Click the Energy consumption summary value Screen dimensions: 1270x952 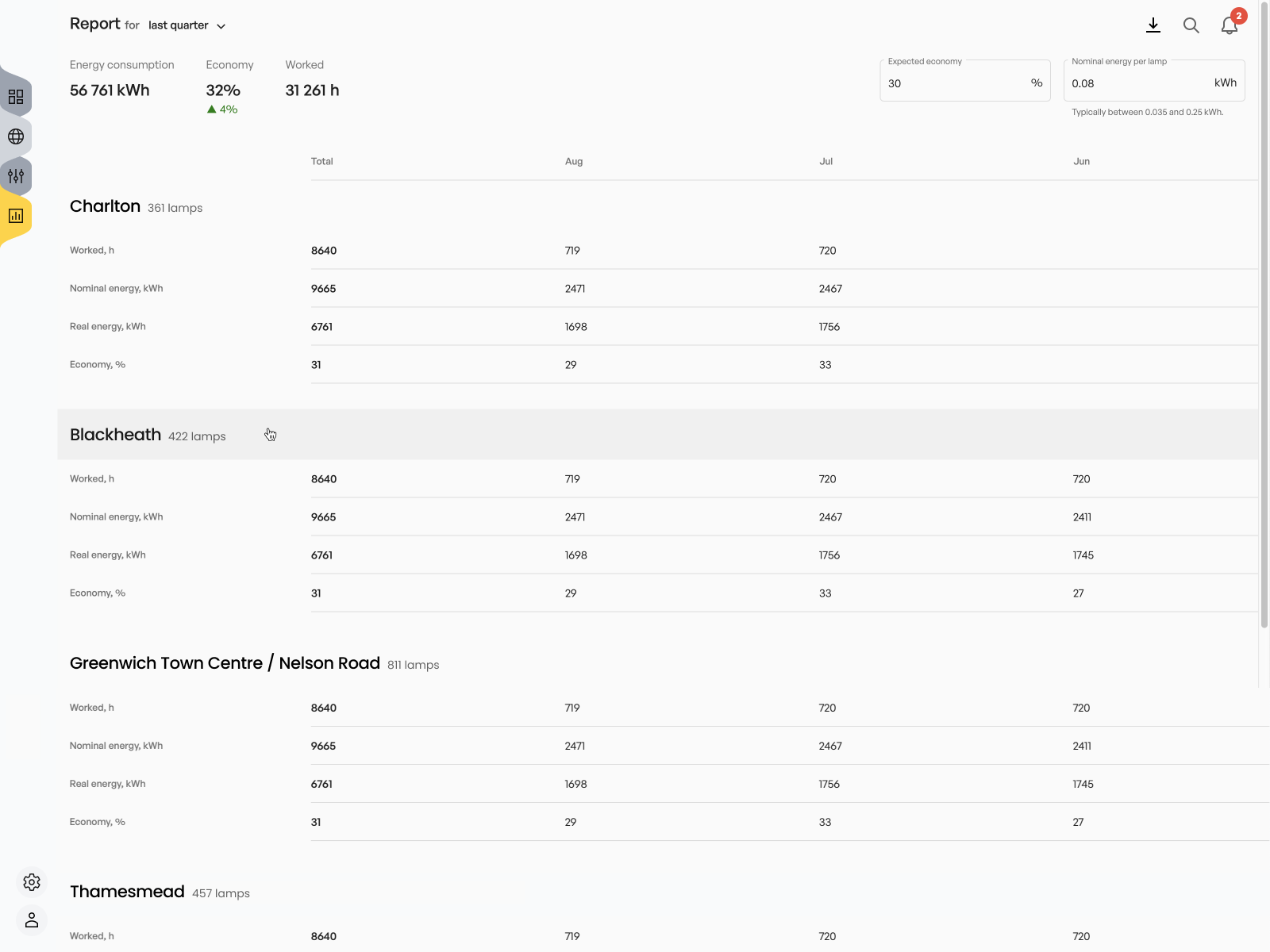coord(109,90)
